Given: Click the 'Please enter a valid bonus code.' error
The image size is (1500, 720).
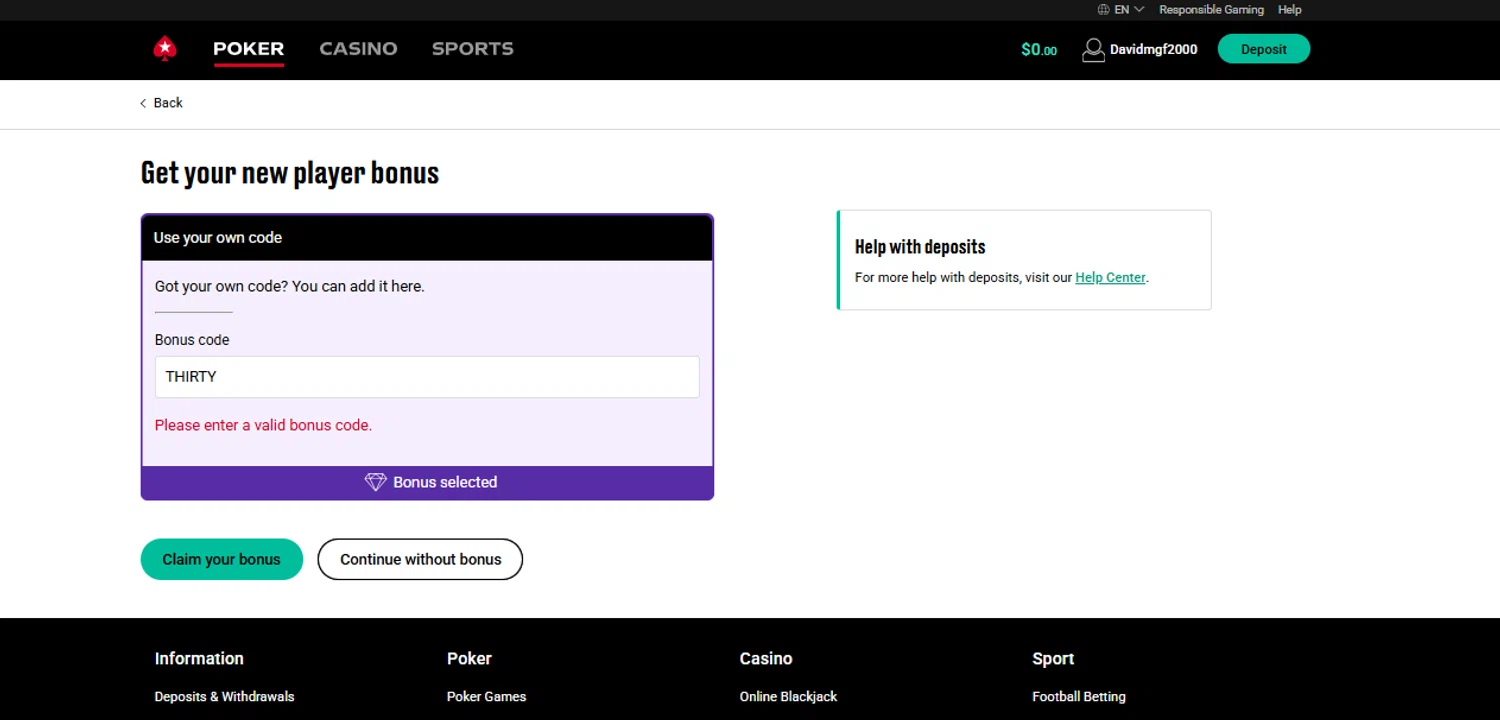Looking at the screenshot, I should point(263,425).
